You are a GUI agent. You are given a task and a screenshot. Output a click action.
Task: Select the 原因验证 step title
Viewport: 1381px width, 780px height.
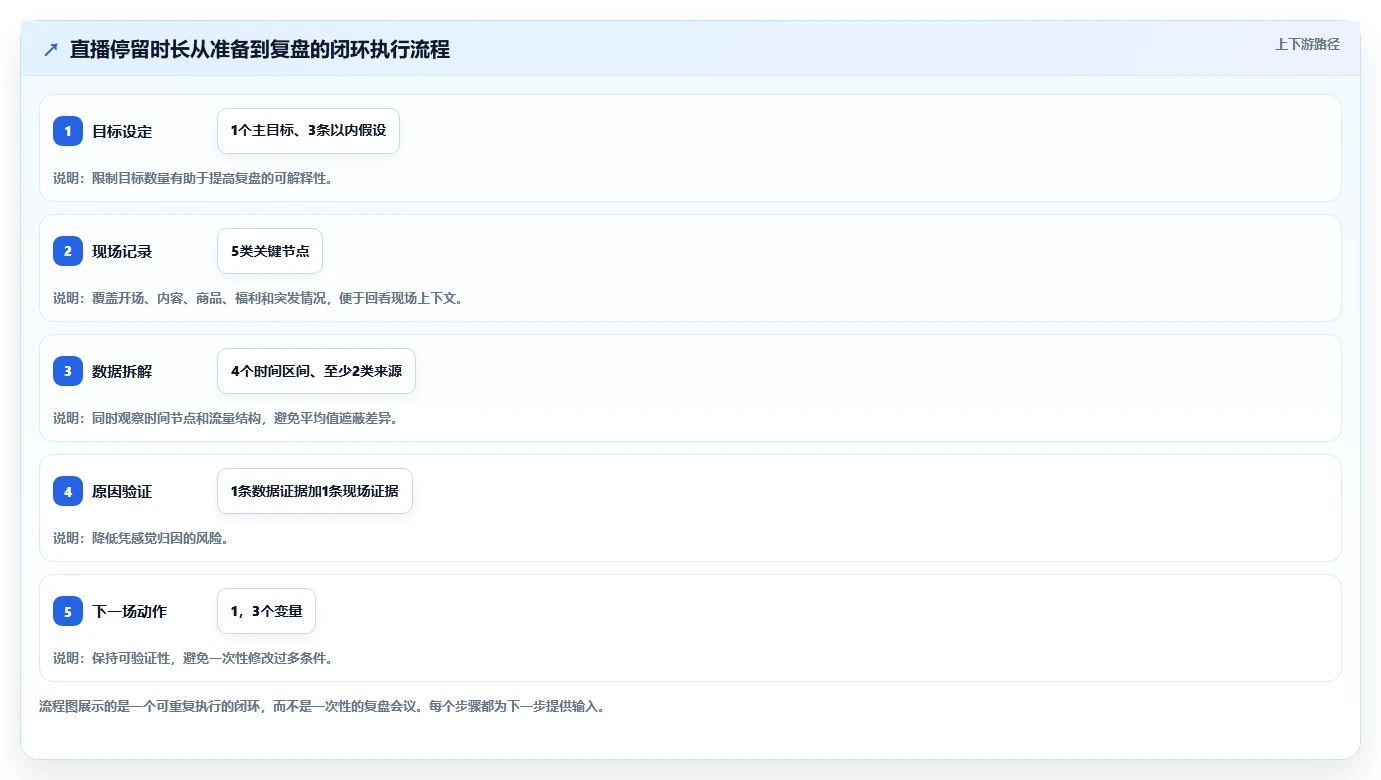coord(122,491)
